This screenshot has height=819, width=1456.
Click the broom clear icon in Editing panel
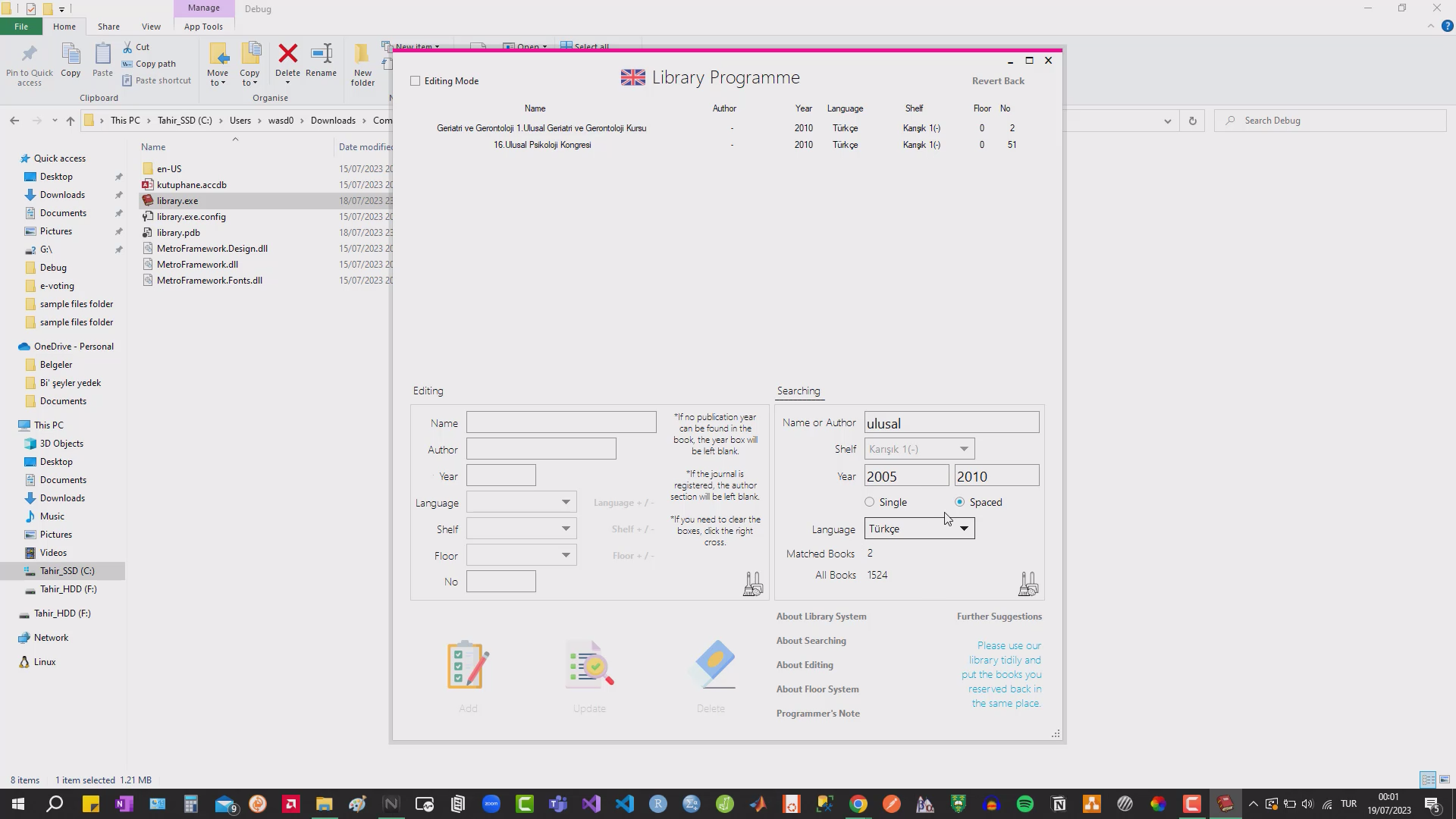coord(753,583)
